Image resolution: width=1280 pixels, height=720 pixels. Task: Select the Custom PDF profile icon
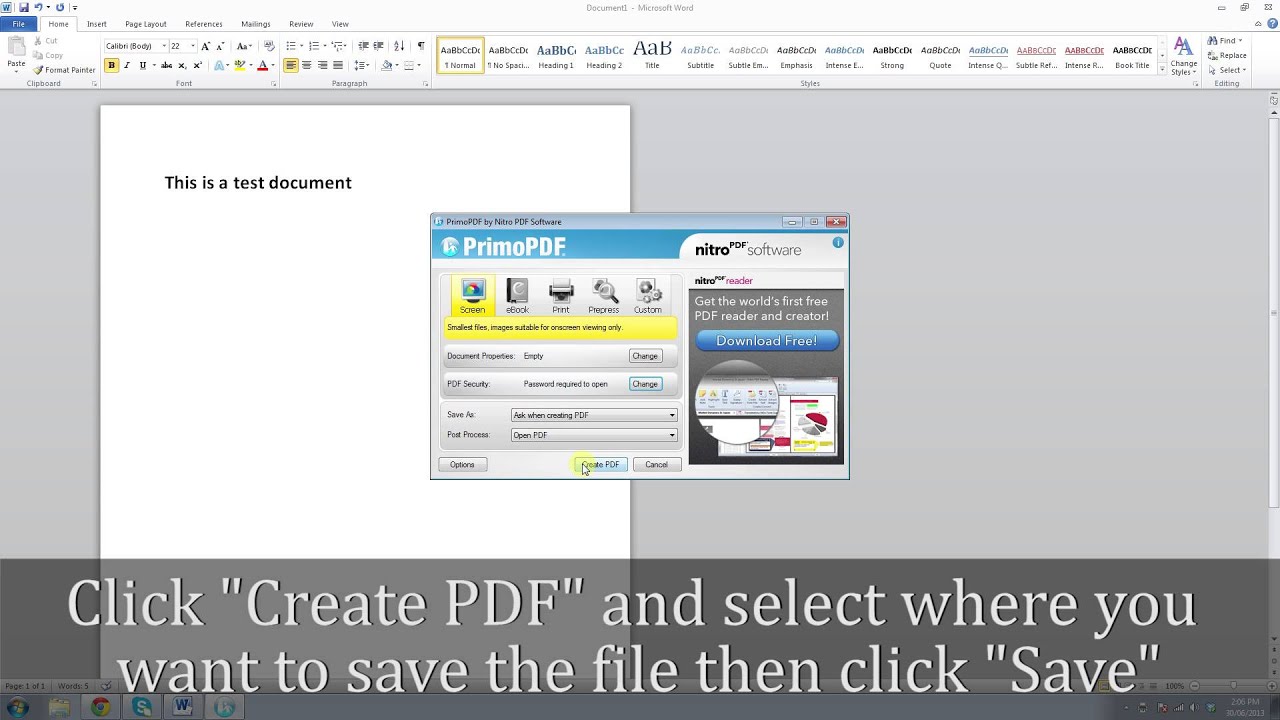(648, 296)
